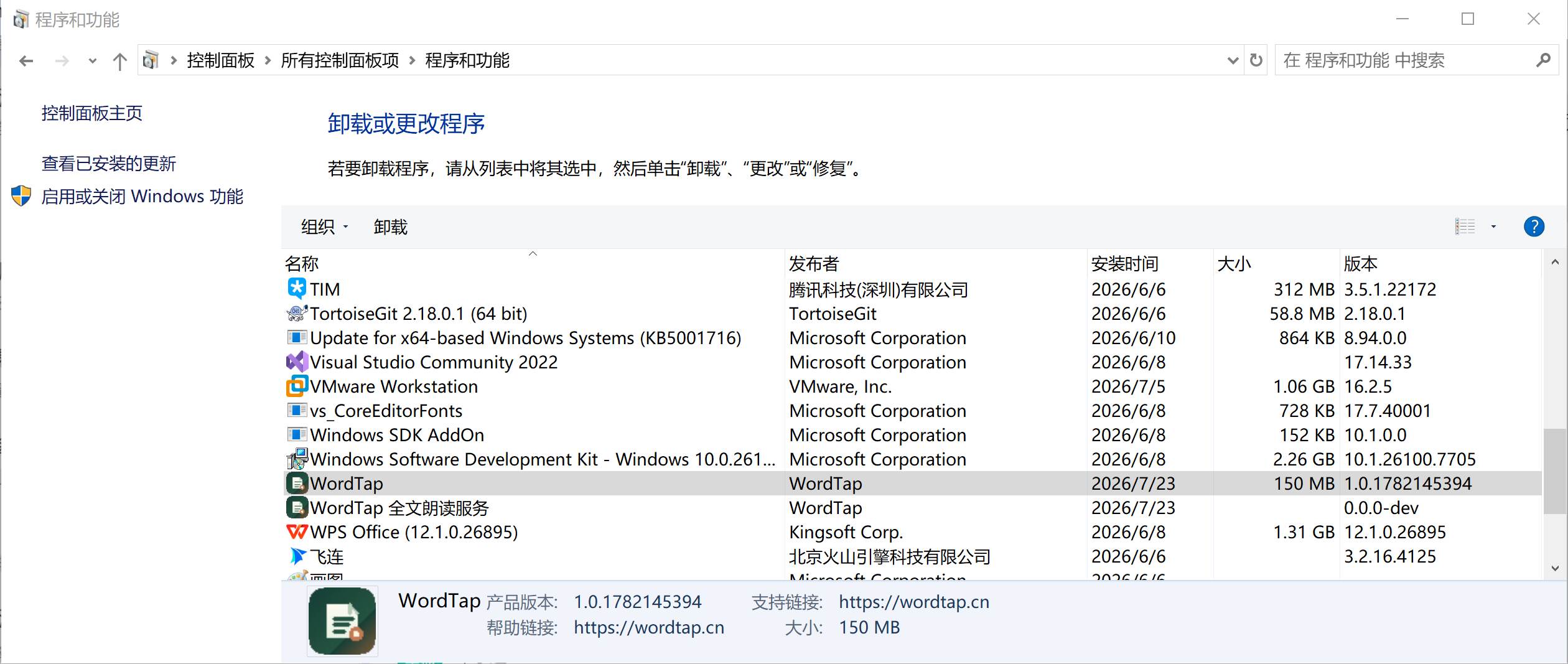
Task: Click the large WordTap icon in details pane
Action: pyautogui.click(x=342, y=620)
